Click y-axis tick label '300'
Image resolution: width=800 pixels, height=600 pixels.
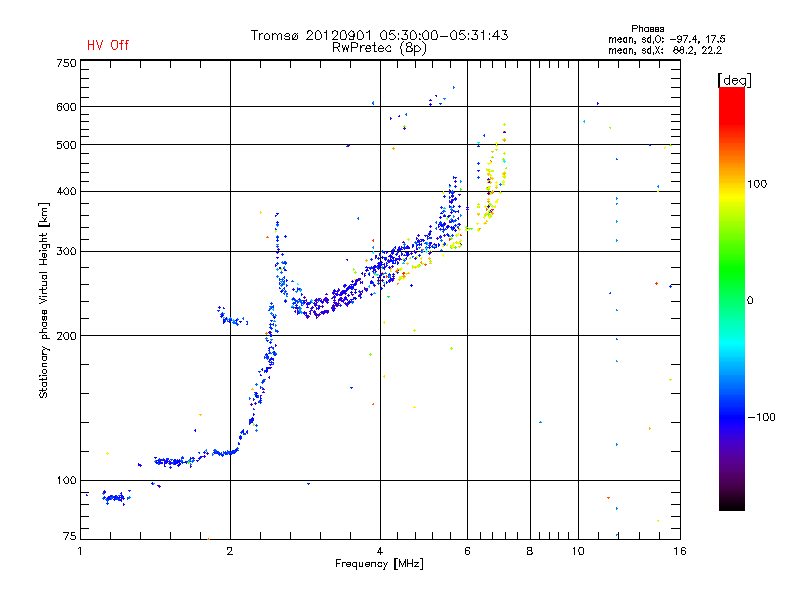[x=66, y=251]
